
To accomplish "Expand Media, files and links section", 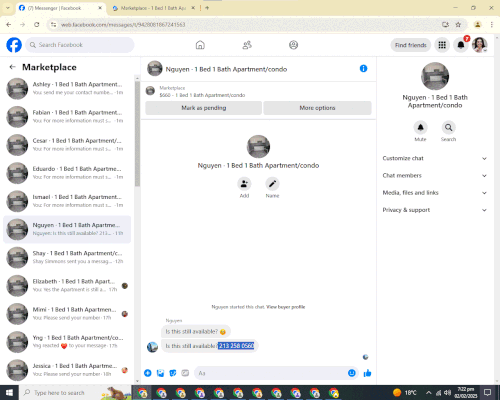I will coord(435,193).
